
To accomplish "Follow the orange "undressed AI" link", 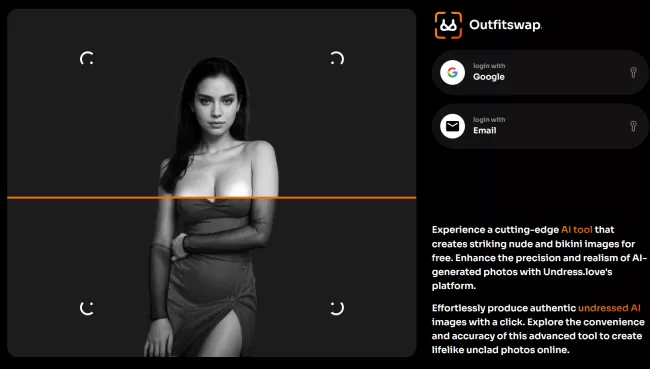I will (609, 308).
